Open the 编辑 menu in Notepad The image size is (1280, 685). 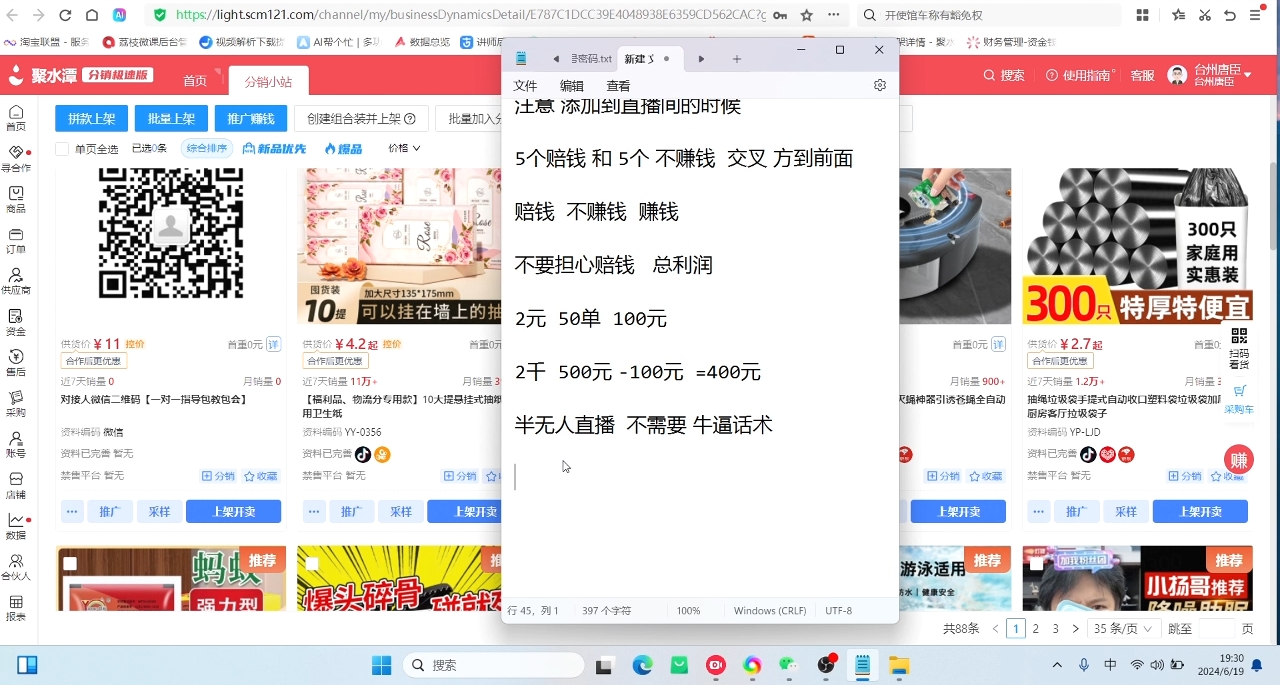click(x=572, y=86)
